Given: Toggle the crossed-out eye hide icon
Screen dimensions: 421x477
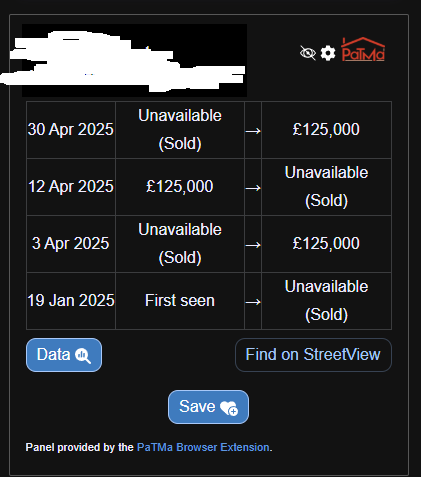Looking at the screenshot, I should (x=308, y=53).
